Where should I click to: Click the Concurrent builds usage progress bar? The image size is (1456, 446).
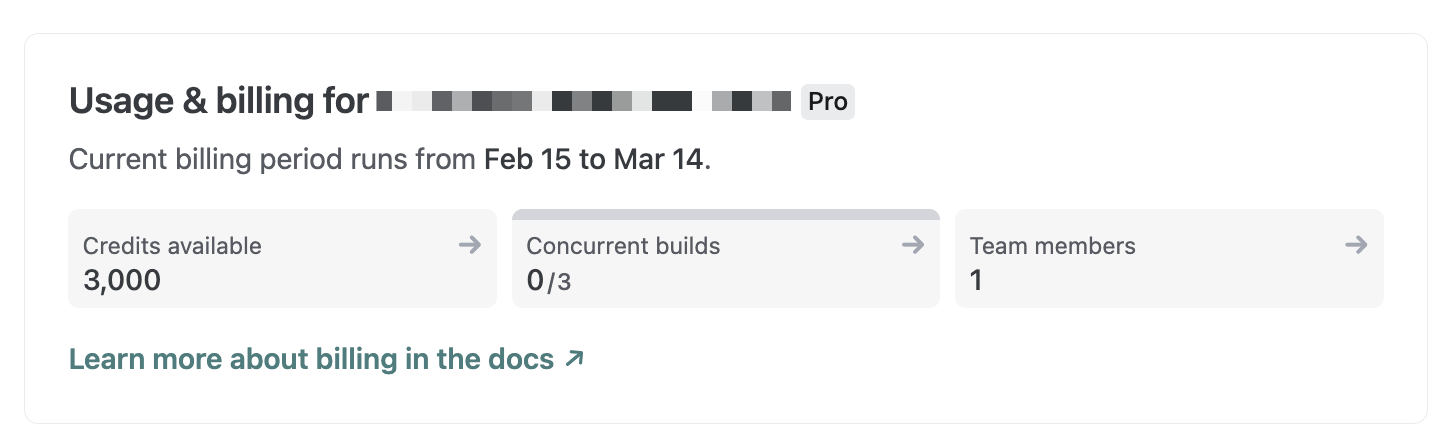click(725, 214)
